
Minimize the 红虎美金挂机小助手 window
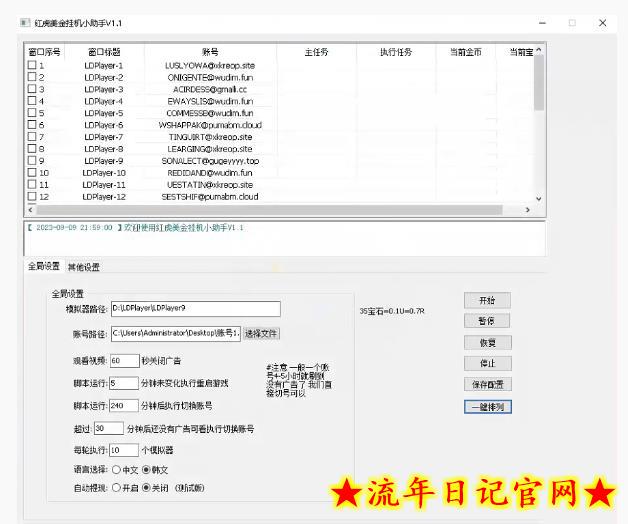542,23
